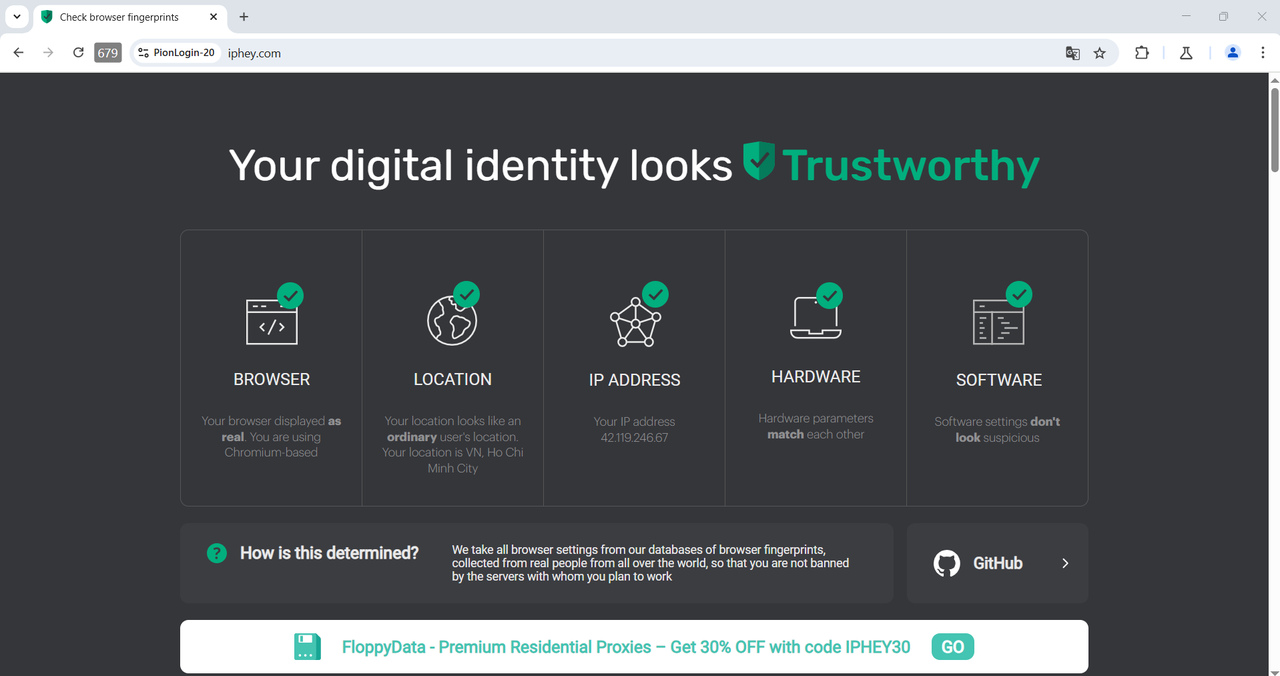Open Chrome three-dot menu
Viewport: 1280px width, 676px height.
coord(1263,53)
